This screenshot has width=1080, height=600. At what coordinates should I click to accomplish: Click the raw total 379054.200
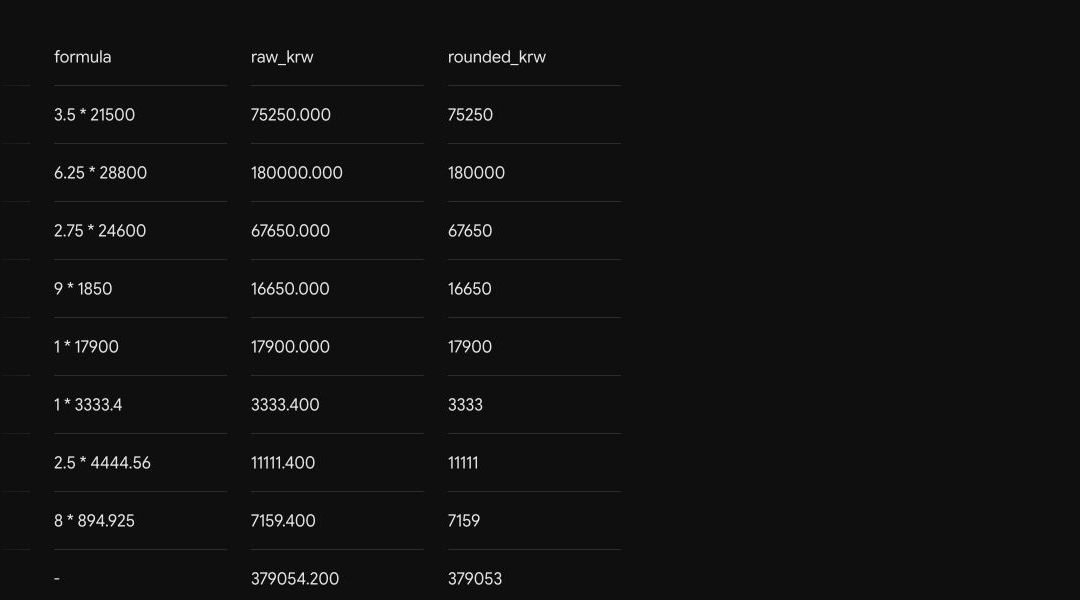(x=295, y=579)
